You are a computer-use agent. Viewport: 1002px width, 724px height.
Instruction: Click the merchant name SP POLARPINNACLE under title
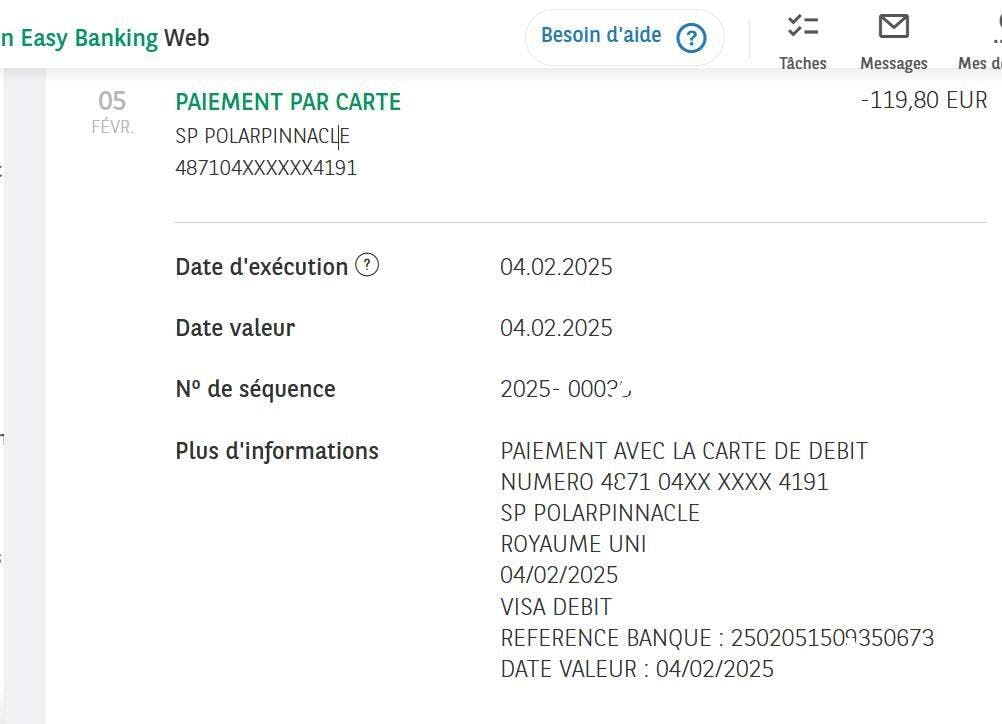click(262, 136)
